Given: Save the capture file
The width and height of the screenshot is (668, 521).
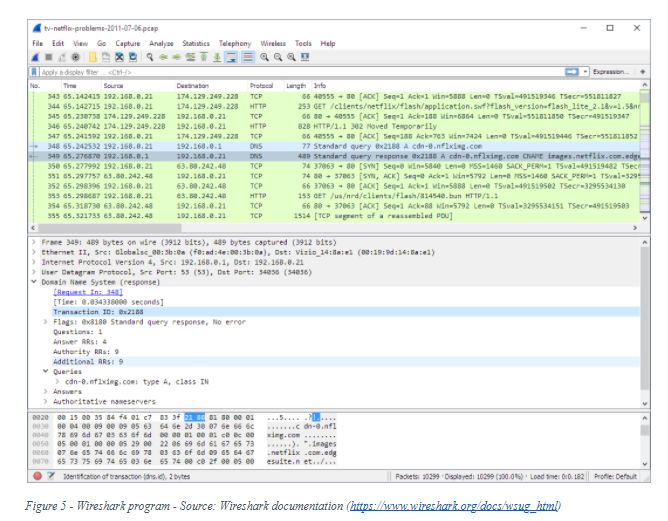Looking at the screenshot, I should (106, 57).
